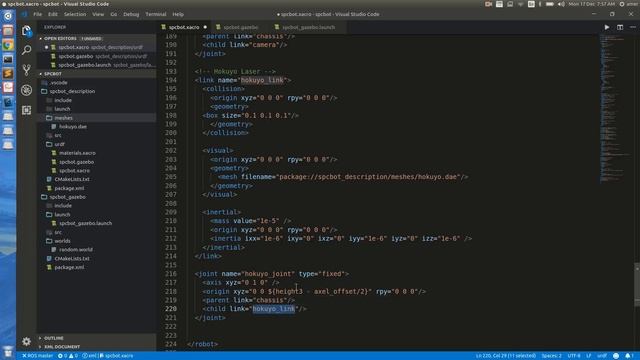The image size is (640, 360).
Task: Split the editor with the split icon
Action: coord(620,27)
